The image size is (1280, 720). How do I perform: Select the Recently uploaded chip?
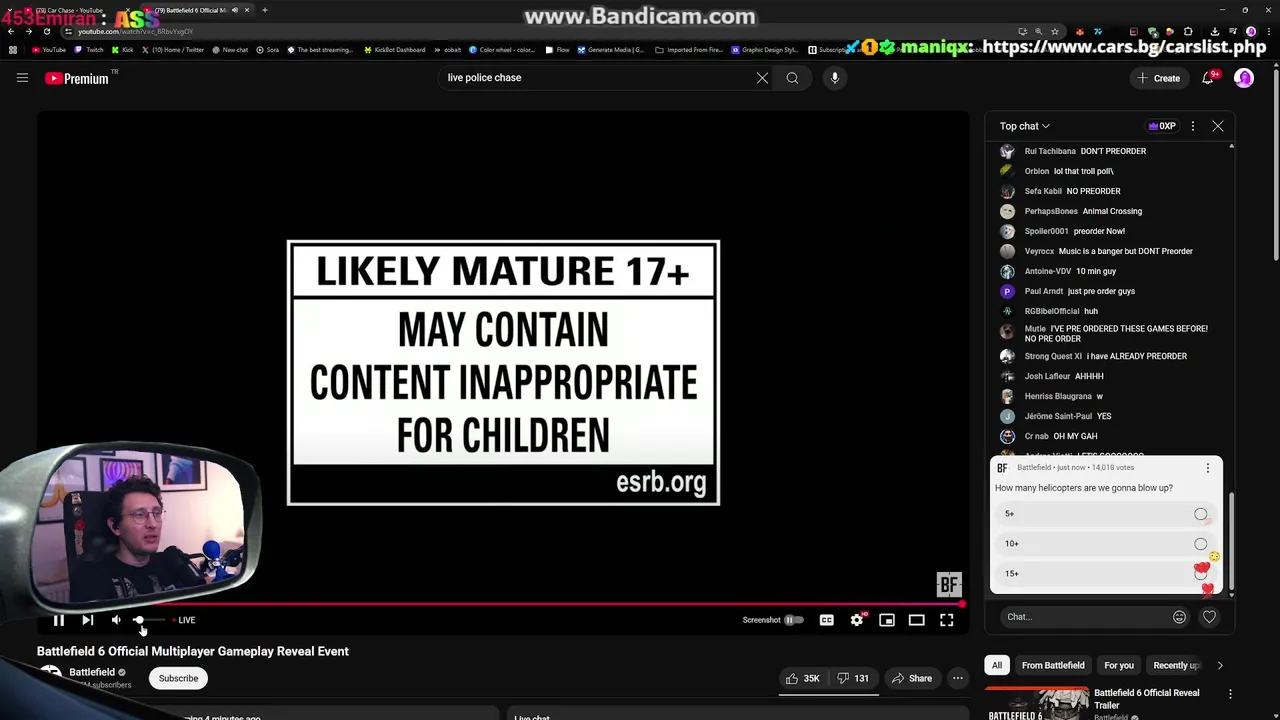click(1176, 665)
